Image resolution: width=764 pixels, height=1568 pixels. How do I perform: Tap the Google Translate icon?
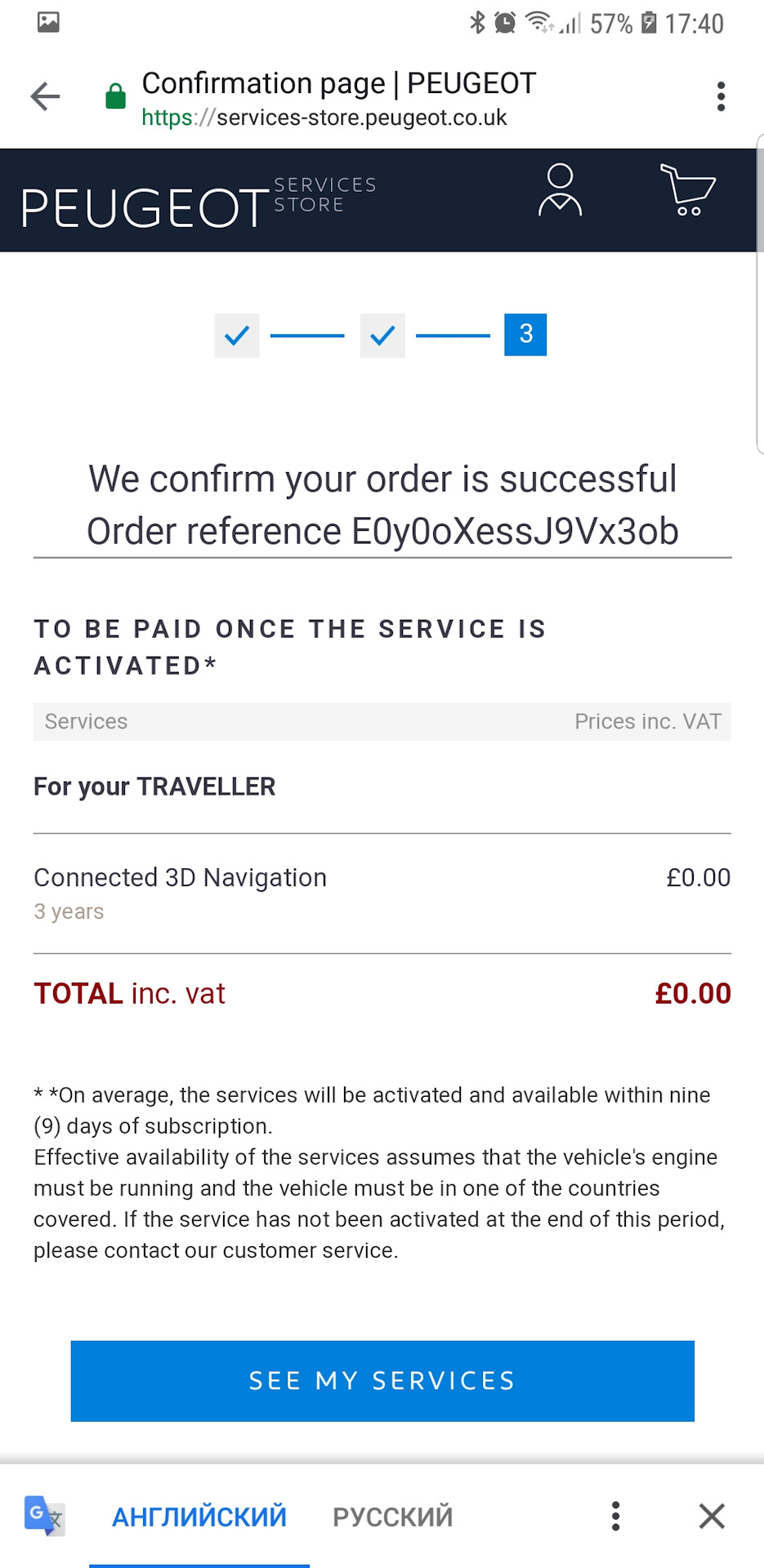(x=44, y=1516)
